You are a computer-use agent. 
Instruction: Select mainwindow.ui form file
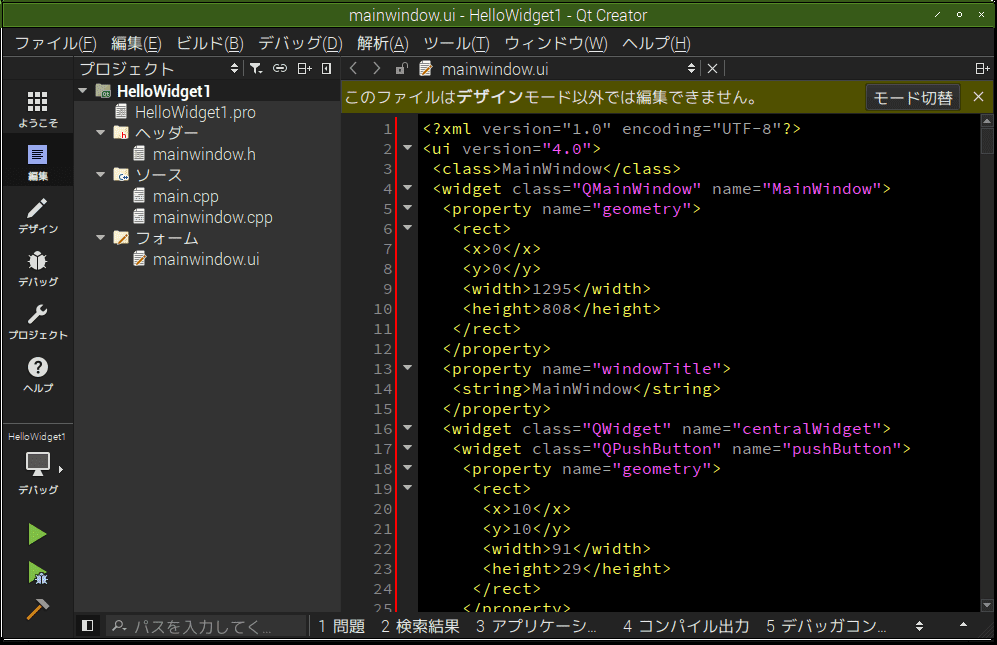click(206, 260)
